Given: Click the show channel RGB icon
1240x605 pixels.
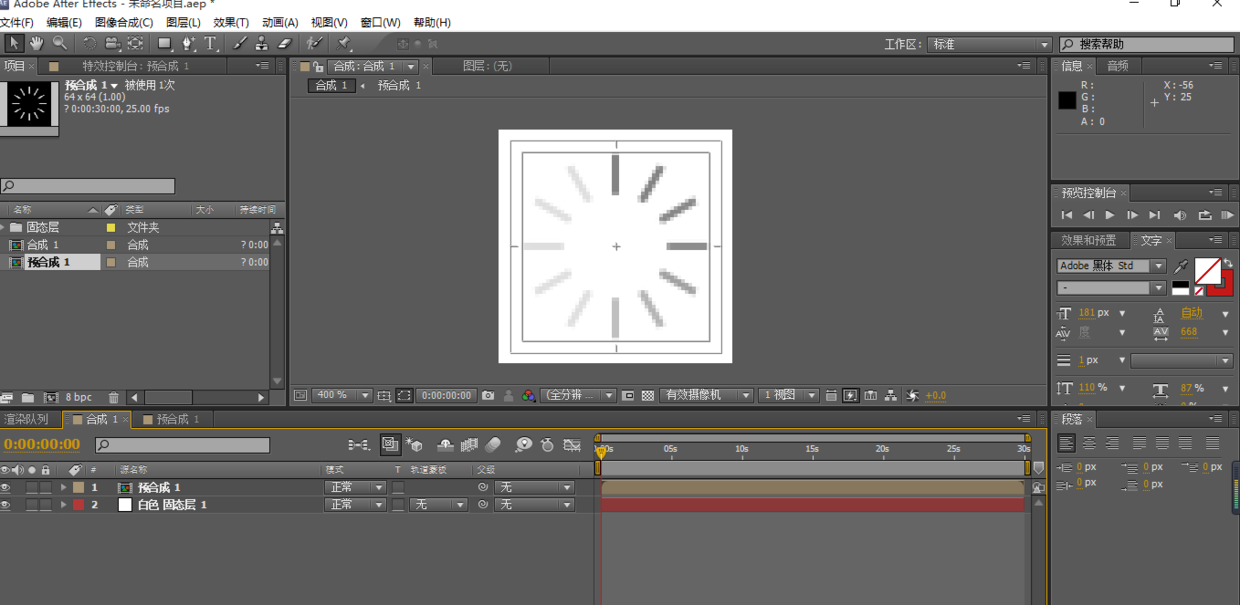Looking at the screenshot, I should (x=529, y=395).
